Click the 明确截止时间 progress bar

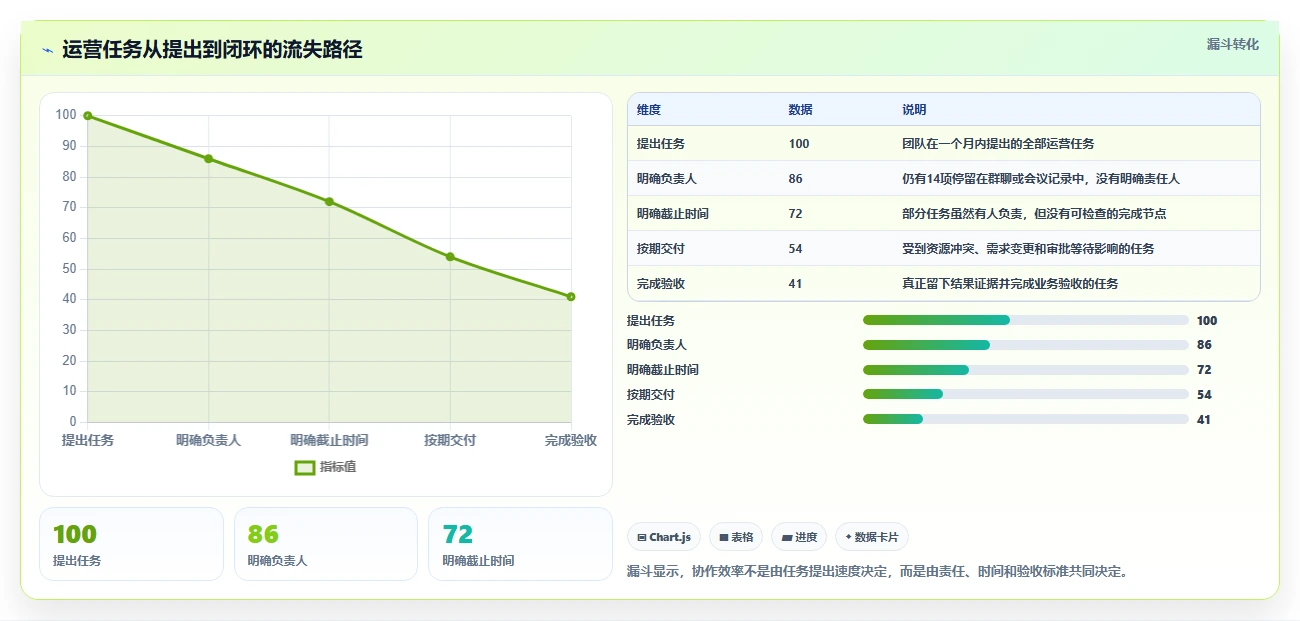(x=1026, y=370)
